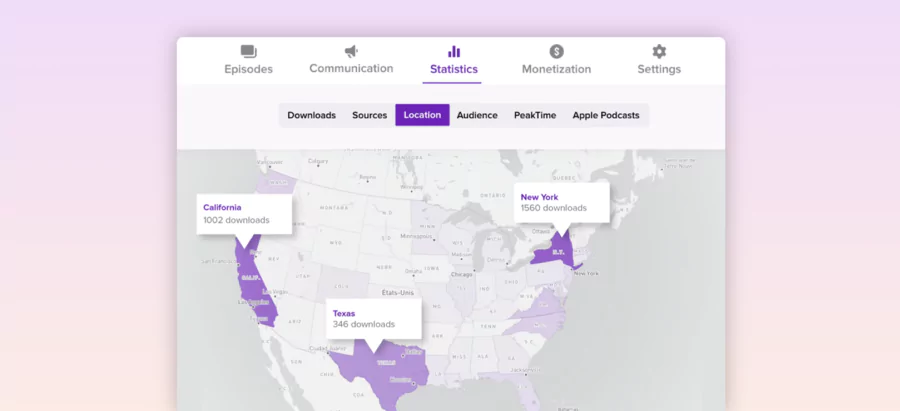Click the California downloads tooltip
900x411 pixels.
(x=245, y=214)
